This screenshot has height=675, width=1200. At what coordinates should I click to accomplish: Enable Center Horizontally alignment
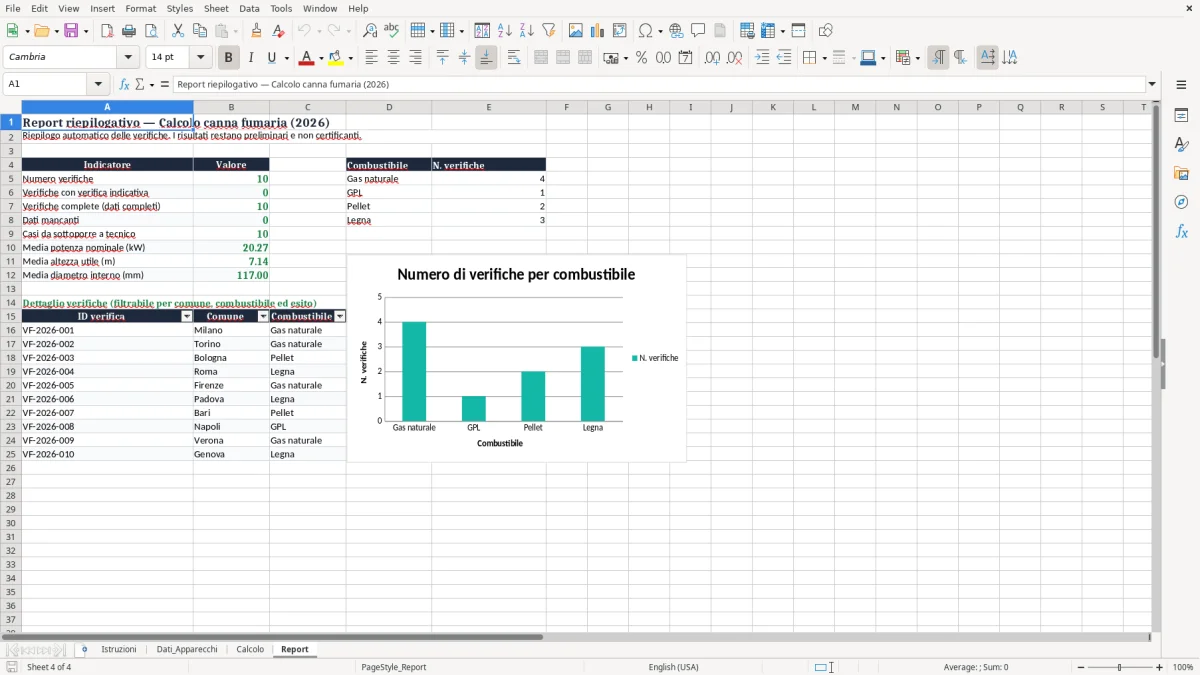(394, 58)
